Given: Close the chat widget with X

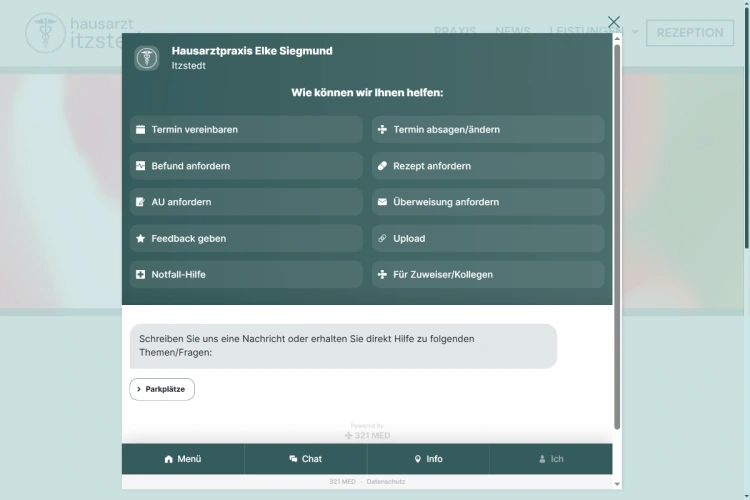Looking at the screenshot, I should click(614, 22).
